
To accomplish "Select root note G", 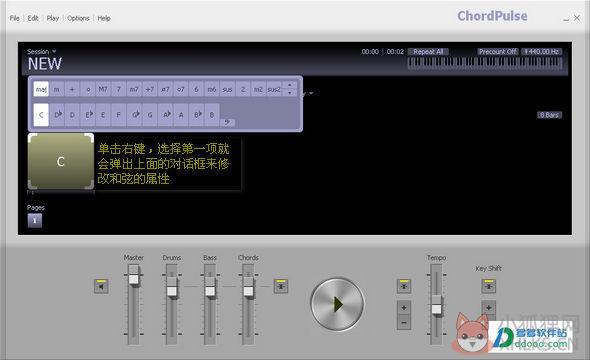I will [x=149, y=115].
